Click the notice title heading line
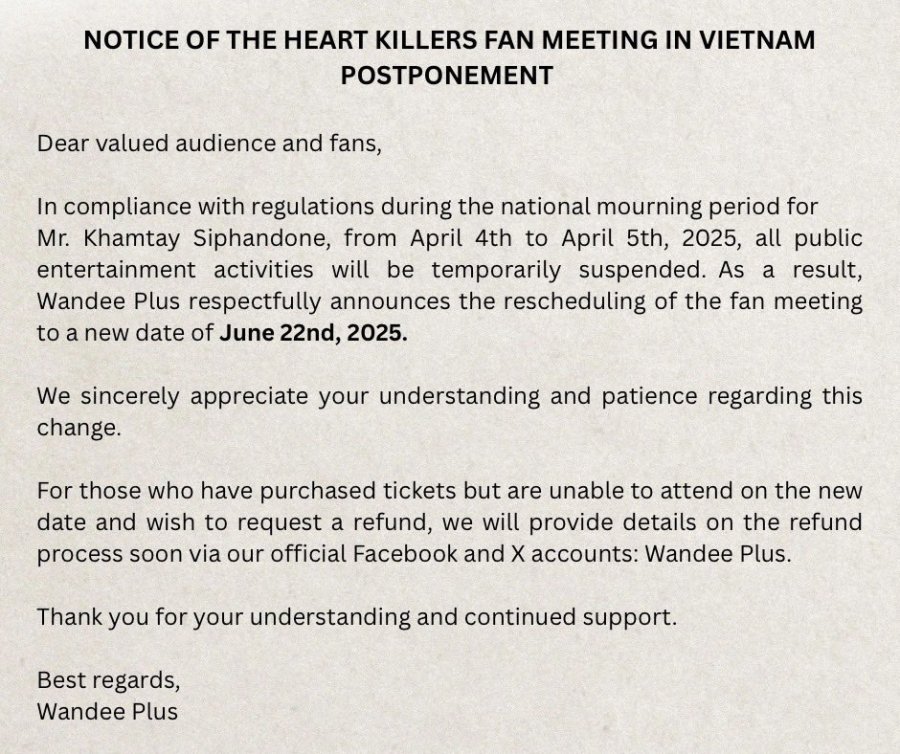The width and height of the screenshot is (900, 754). tap(449, 40)
